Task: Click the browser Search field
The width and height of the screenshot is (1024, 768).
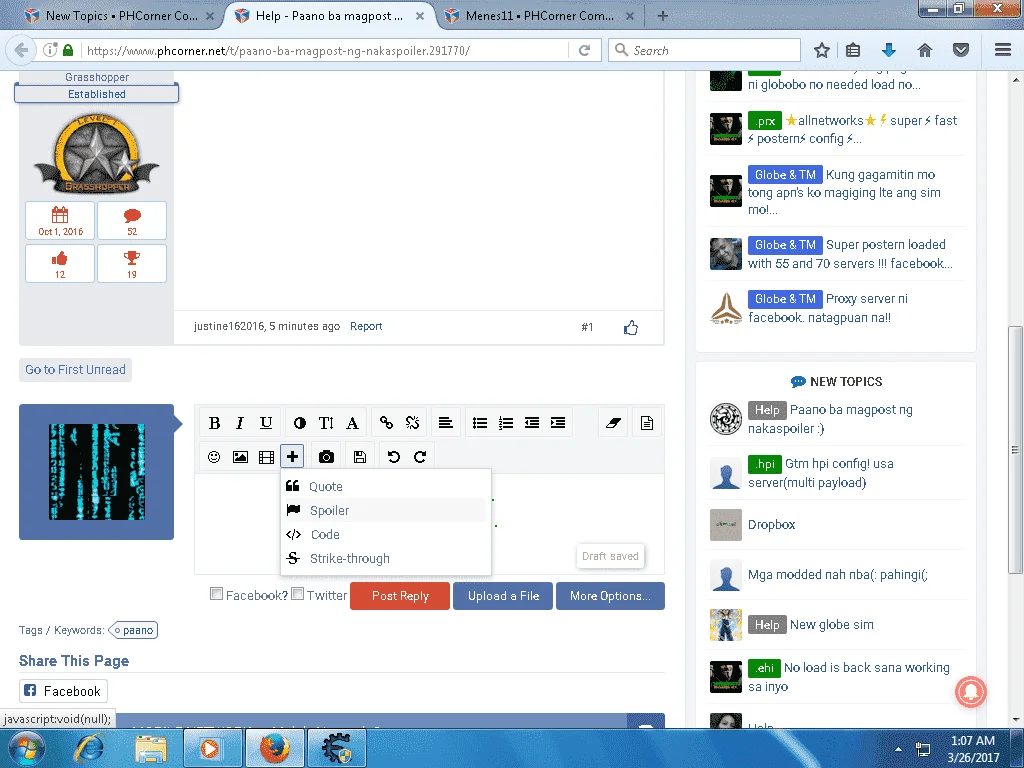Action: (x=704, y=50)
